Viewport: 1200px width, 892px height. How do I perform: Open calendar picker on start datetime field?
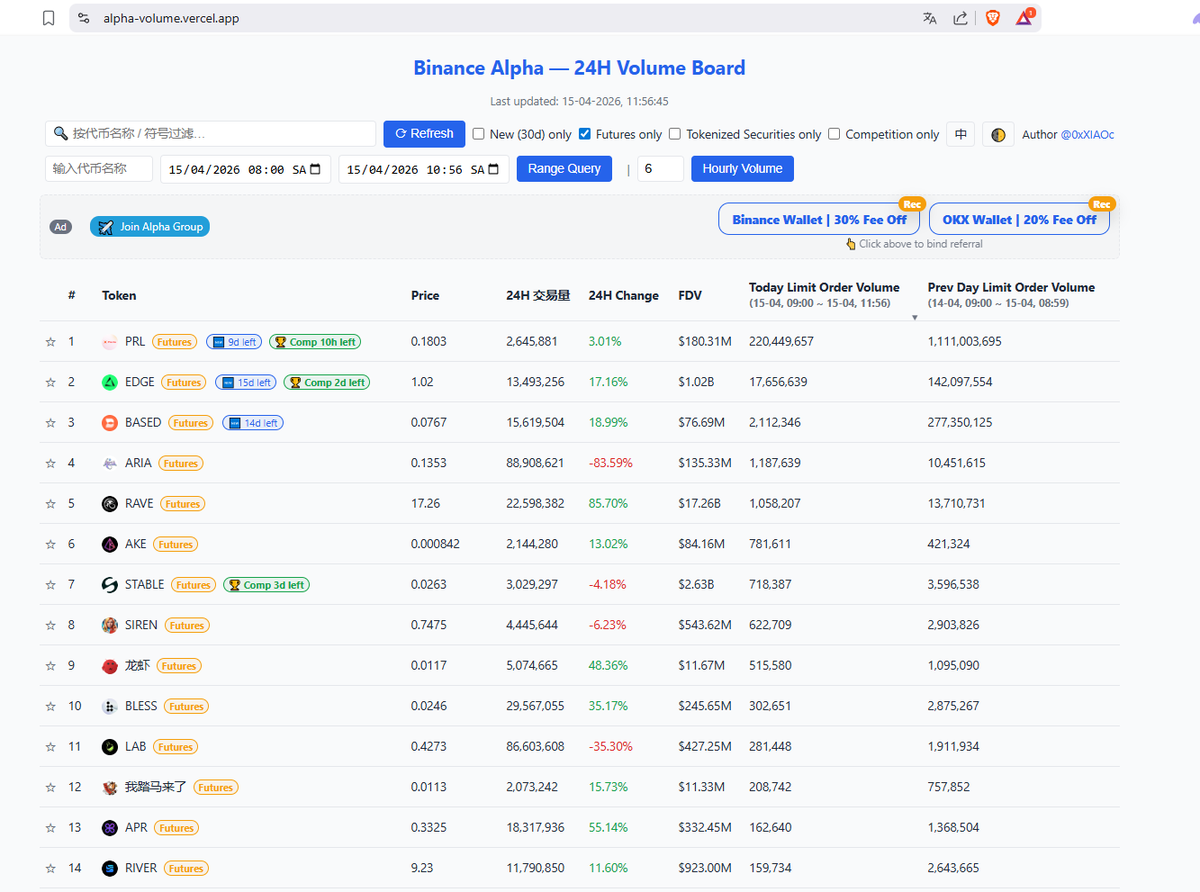[x=316, y=170]
